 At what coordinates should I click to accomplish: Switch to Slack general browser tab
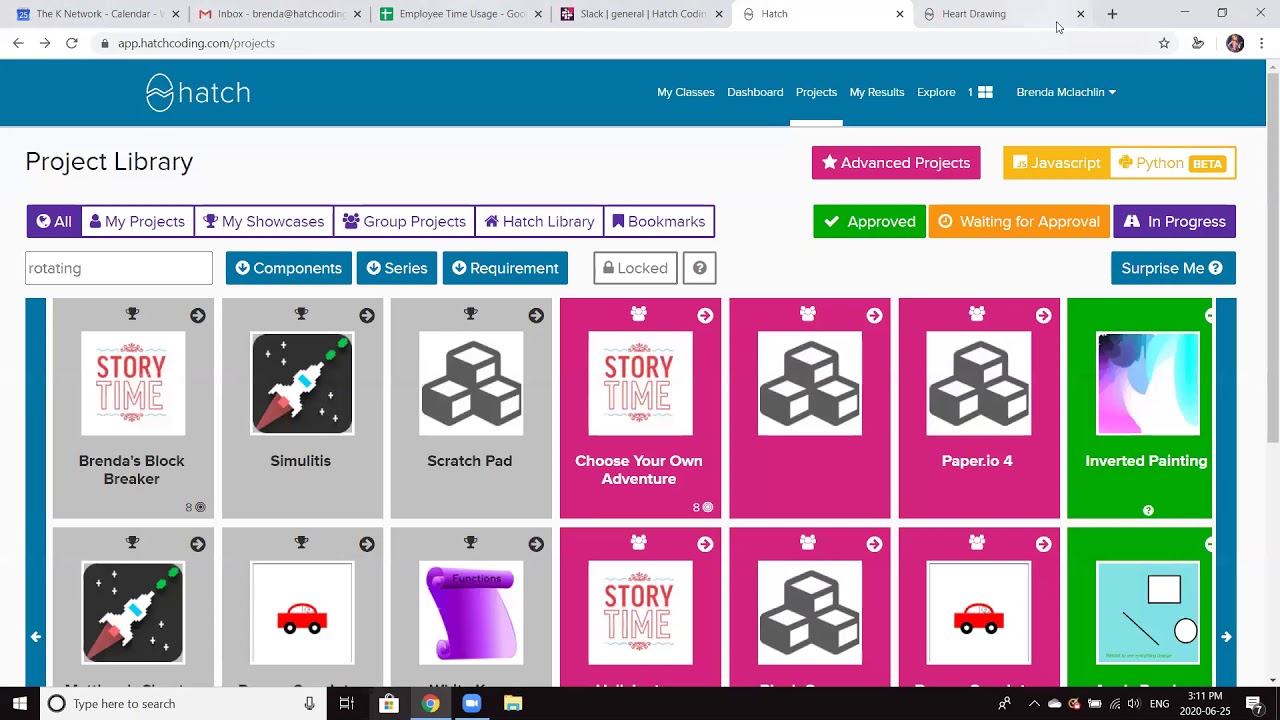coord(640,14)
